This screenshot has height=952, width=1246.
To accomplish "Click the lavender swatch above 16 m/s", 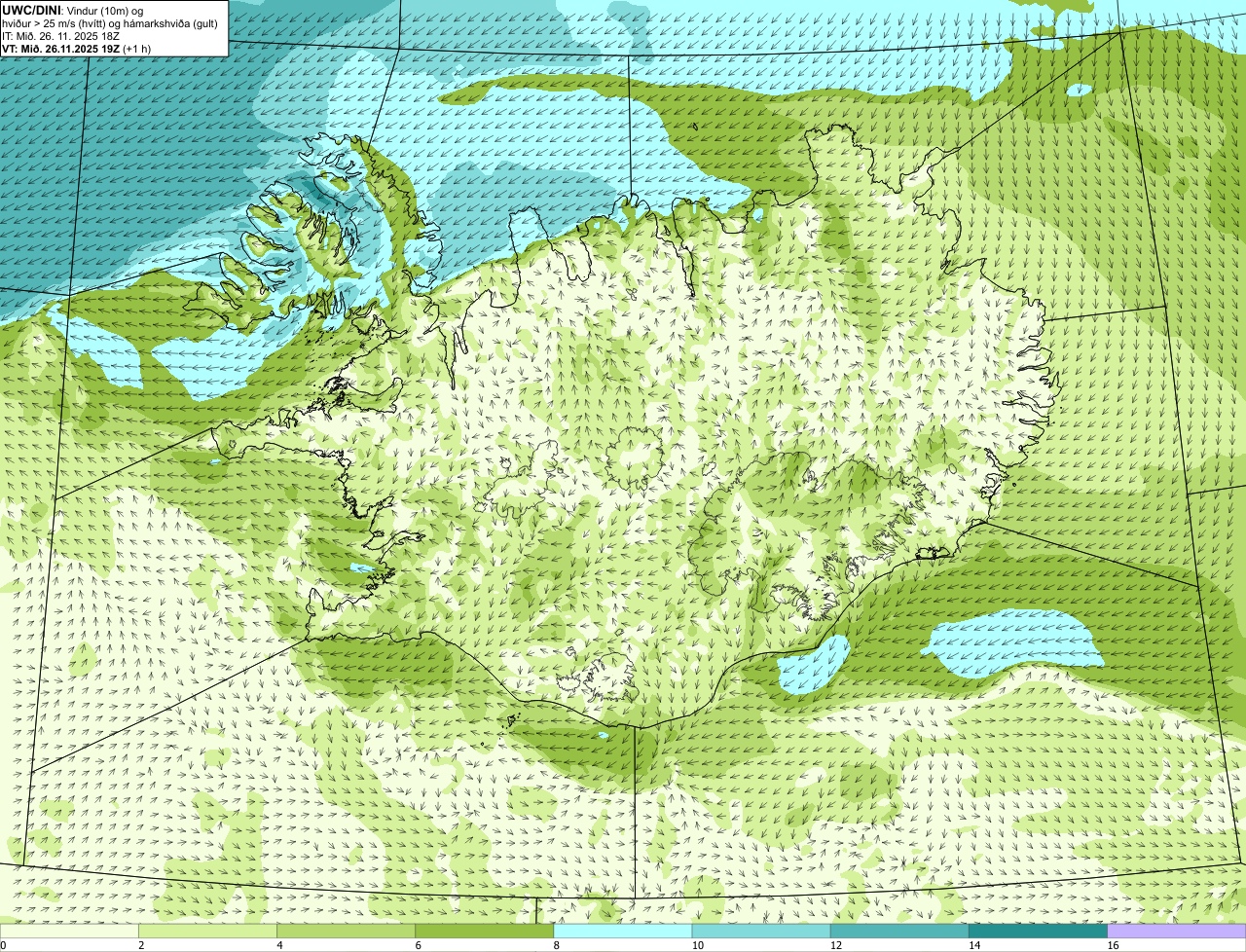I will tap(1177, 931).
